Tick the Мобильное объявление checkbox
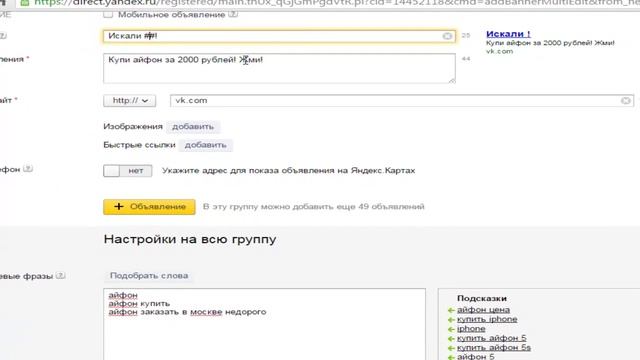This screenshot has height=360, width=640. [108, 14]
